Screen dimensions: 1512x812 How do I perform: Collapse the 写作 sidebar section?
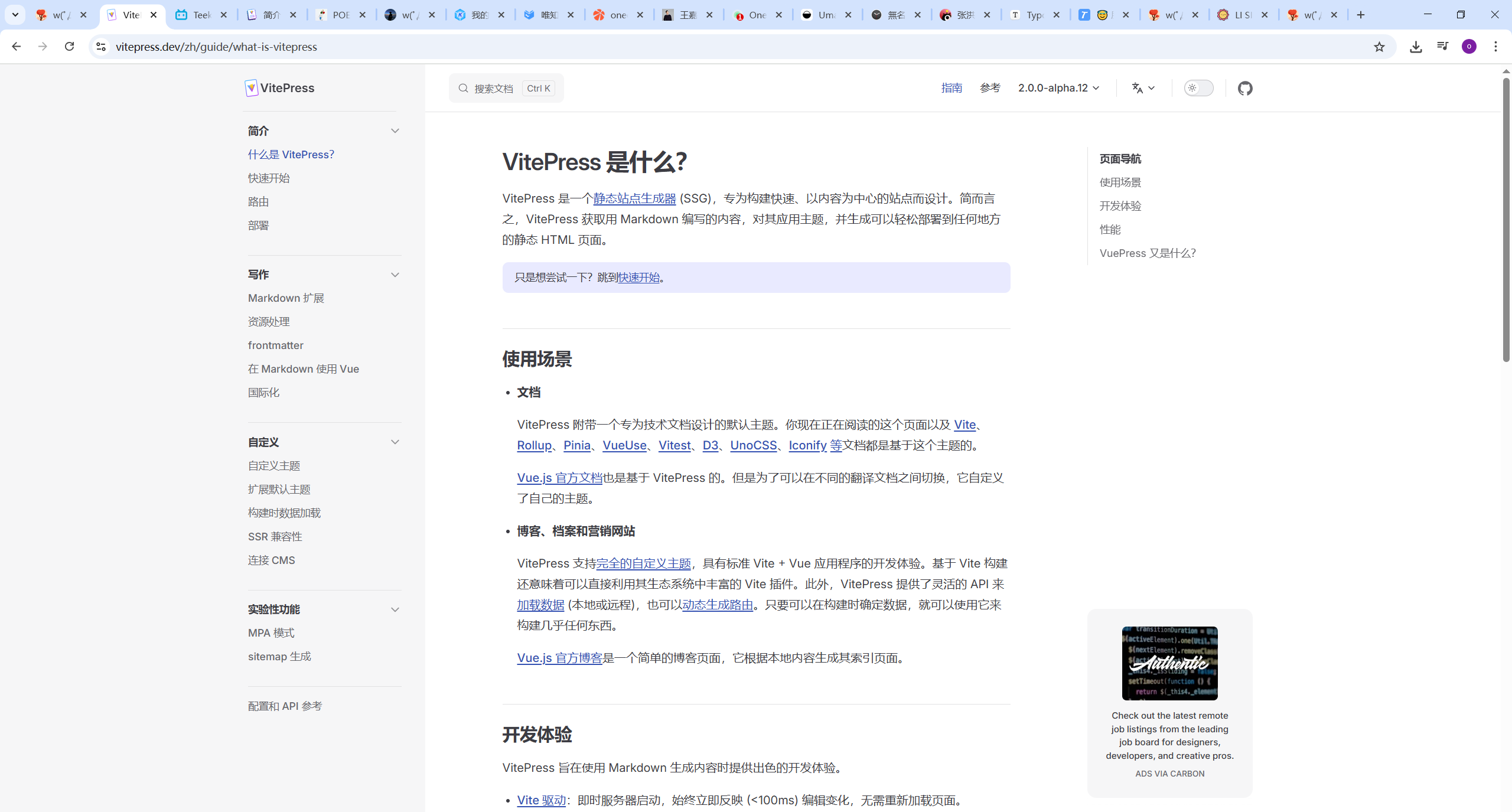pos(395,275)
